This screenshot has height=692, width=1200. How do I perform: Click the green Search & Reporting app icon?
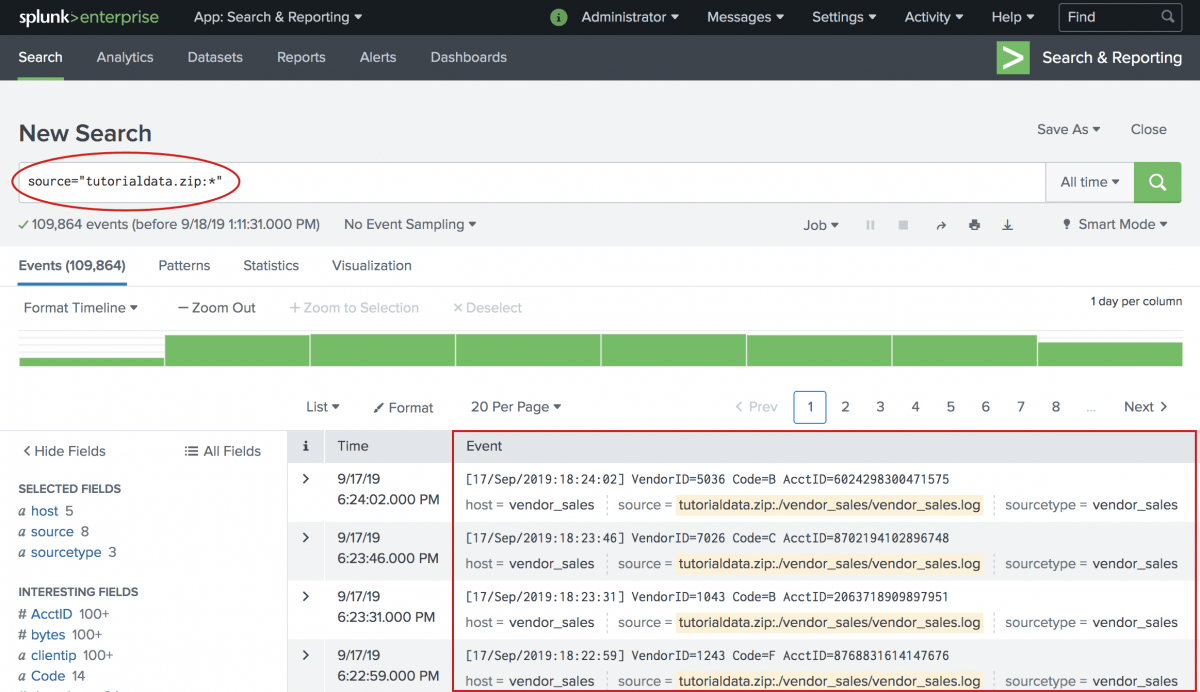click(x=1011, y=57)
